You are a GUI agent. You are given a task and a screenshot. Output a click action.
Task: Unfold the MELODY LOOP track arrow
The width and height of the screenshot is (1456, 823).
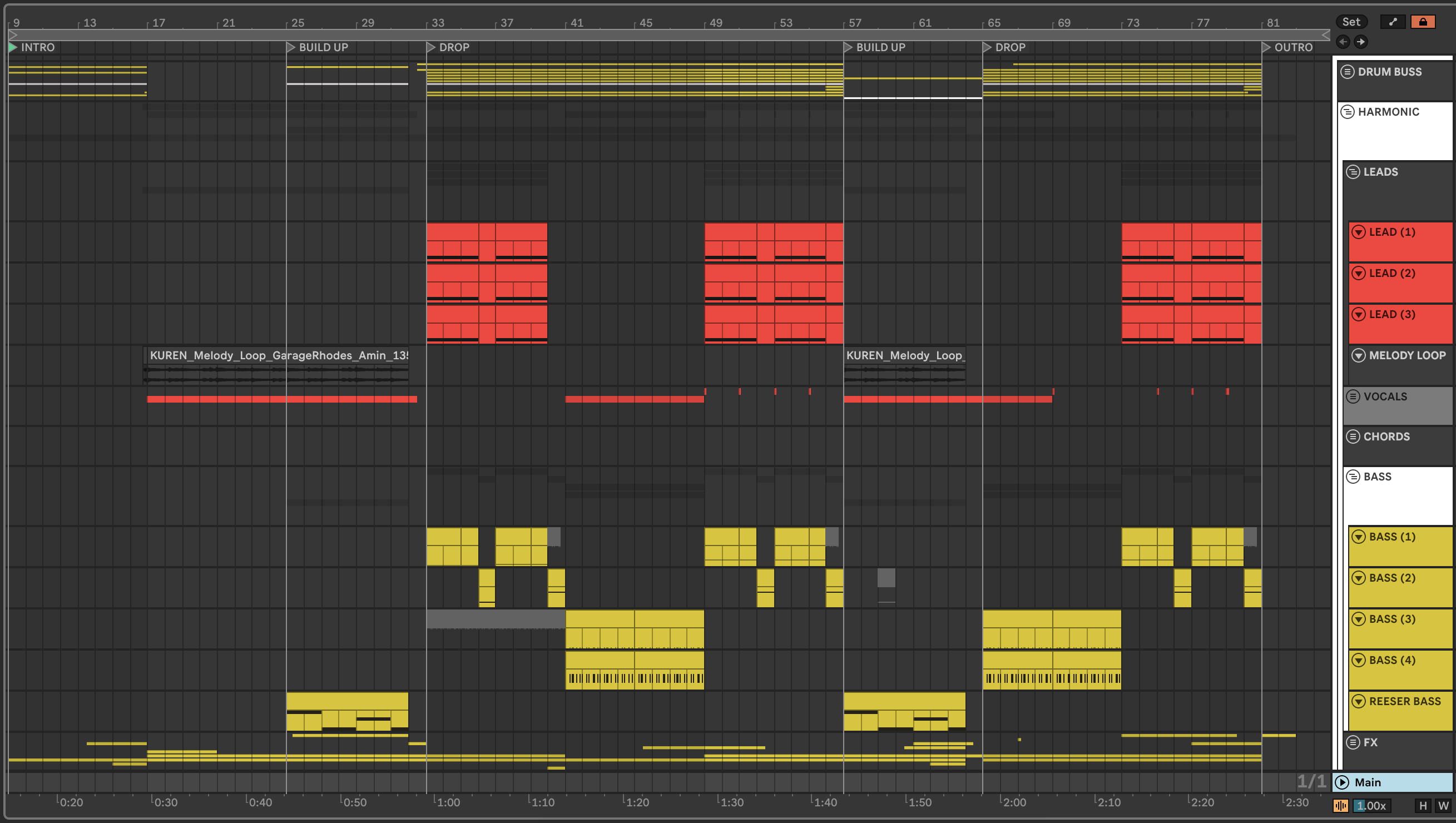click(1359, 355)
